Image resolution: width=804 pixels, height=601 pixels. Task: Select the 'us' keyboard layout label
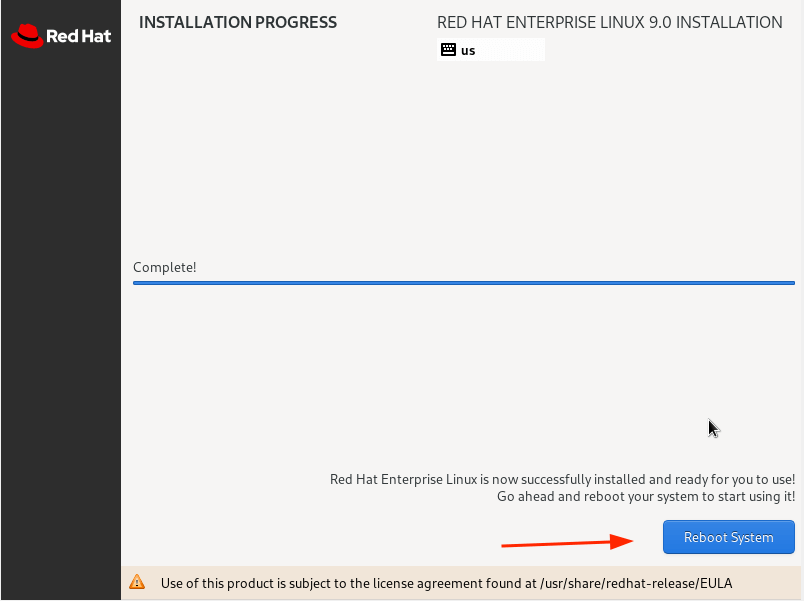point(468,51)
